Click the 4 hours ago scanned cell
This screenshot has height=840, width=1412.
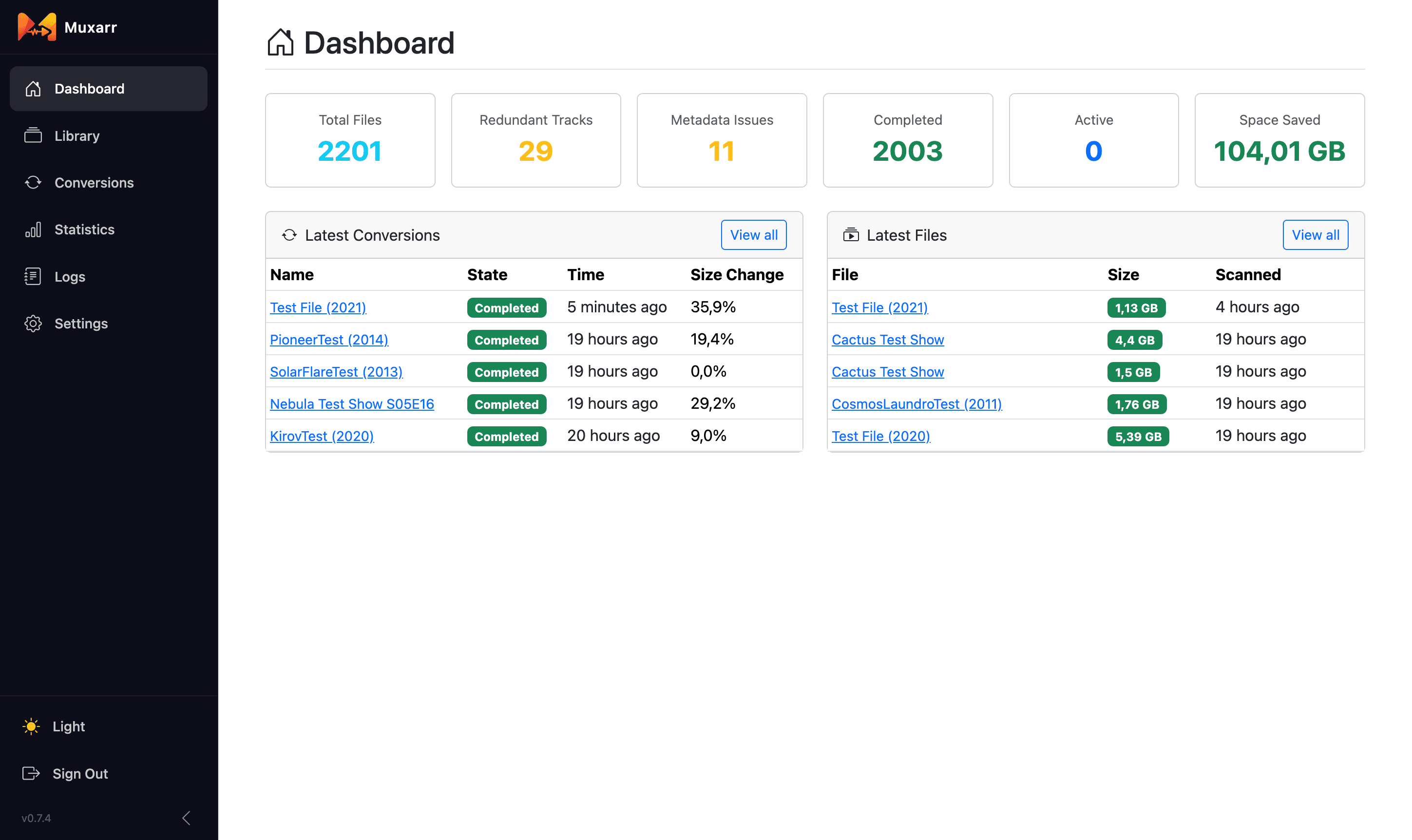click(x=1257, y=307)
